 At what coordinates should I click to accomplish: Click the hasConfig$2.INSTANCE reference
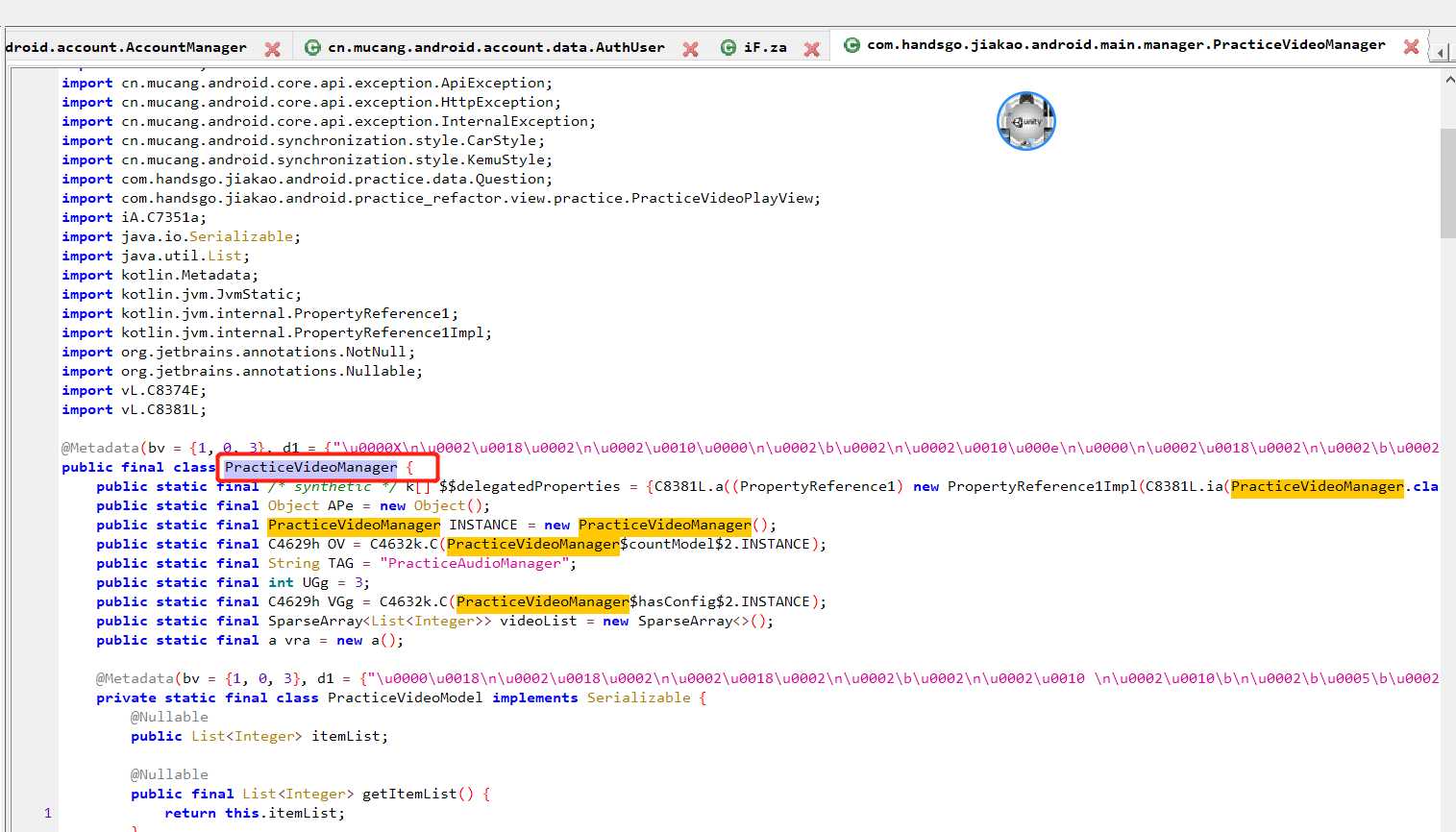click(x=720, y=601)
